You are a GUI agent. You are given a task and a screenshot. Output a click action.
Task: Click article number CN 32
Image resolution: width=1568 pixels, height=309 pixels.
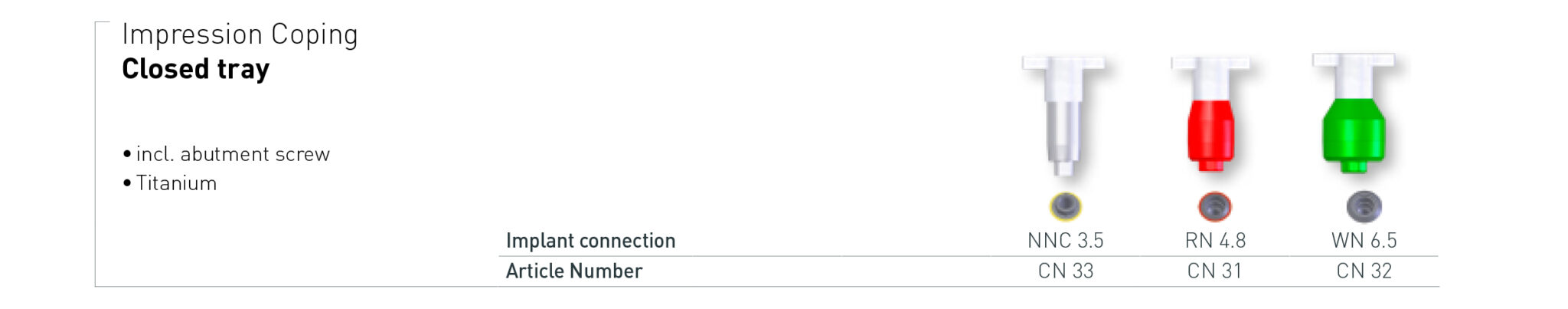click(x=1364, y=271)
